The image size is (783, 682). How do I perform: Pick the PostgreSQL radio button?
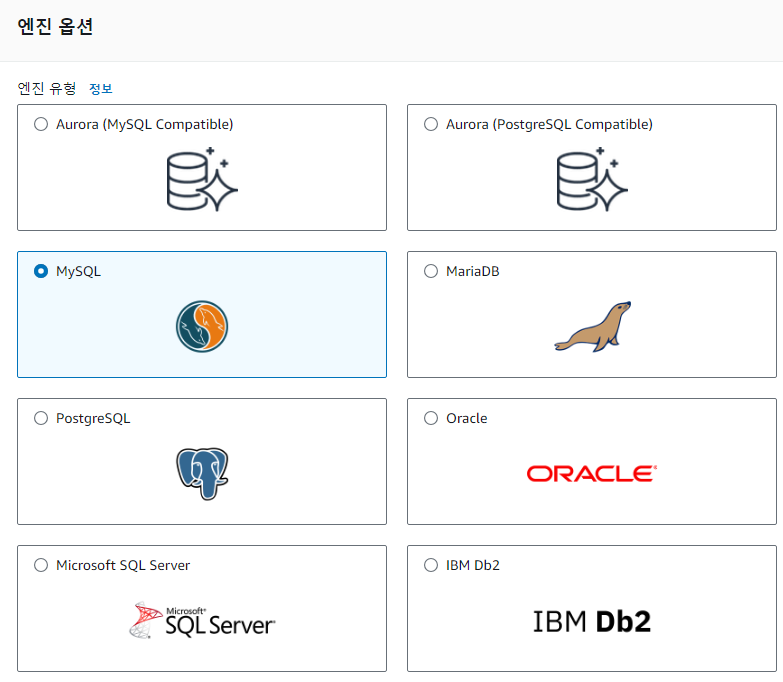coord(41,418)
